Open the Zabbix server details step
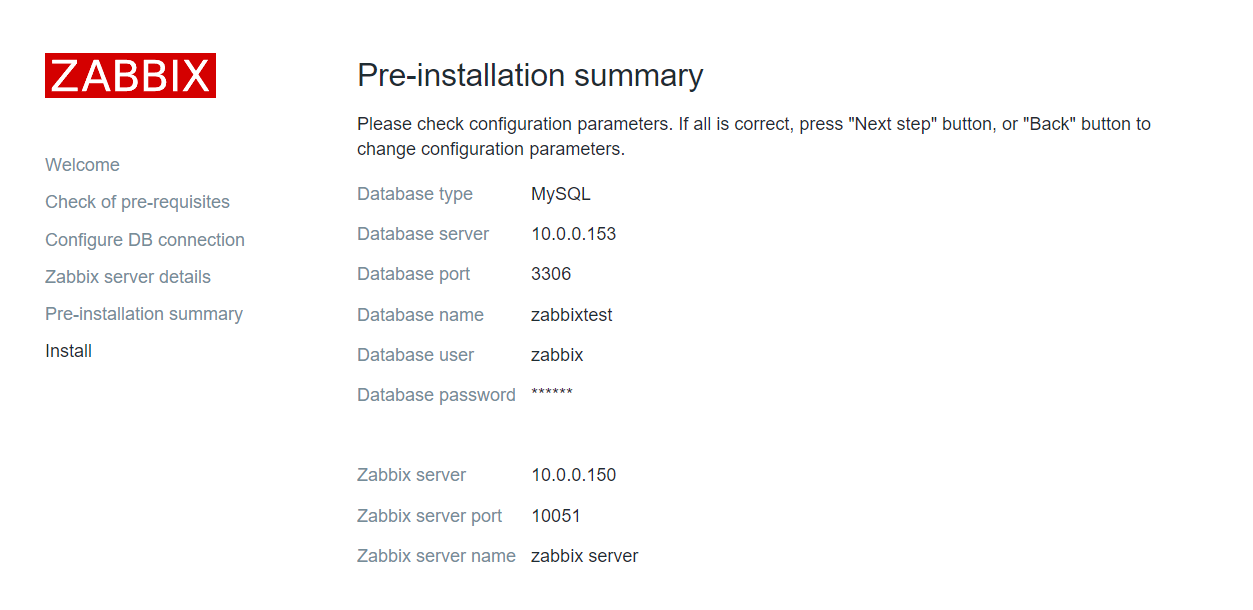This screenshot has width=1253, height=610. [x=128, y=277]
